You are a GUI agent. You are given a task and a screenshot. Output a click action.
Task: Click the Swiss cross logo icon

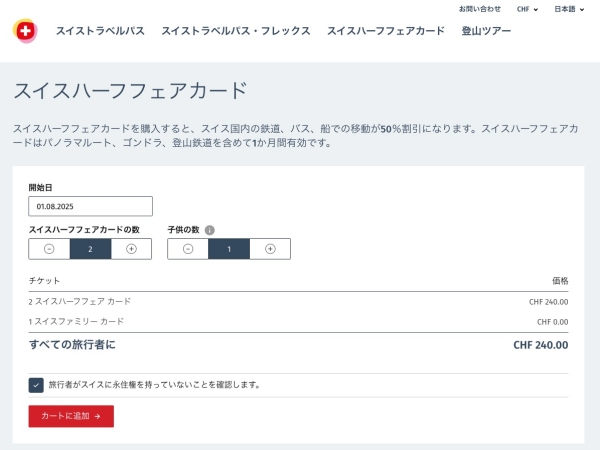pyautogui.click(x=25, y=31)
